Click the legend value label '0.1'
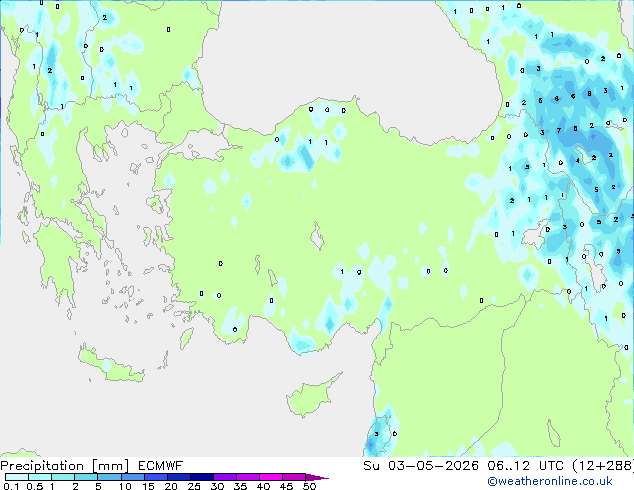The image size is (634, 490). tap(11, 486)
